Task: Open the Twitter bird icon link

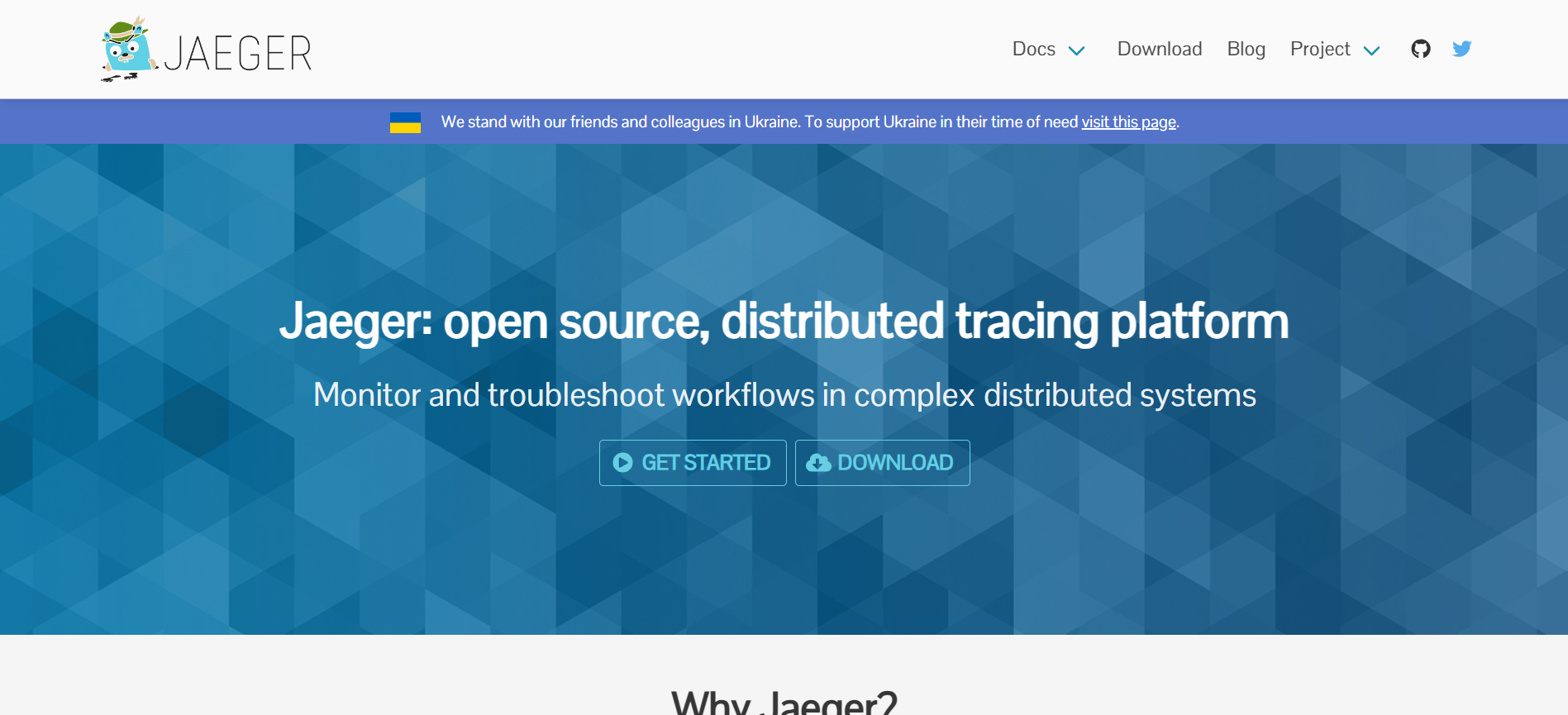Action: tap(1461, 49)
